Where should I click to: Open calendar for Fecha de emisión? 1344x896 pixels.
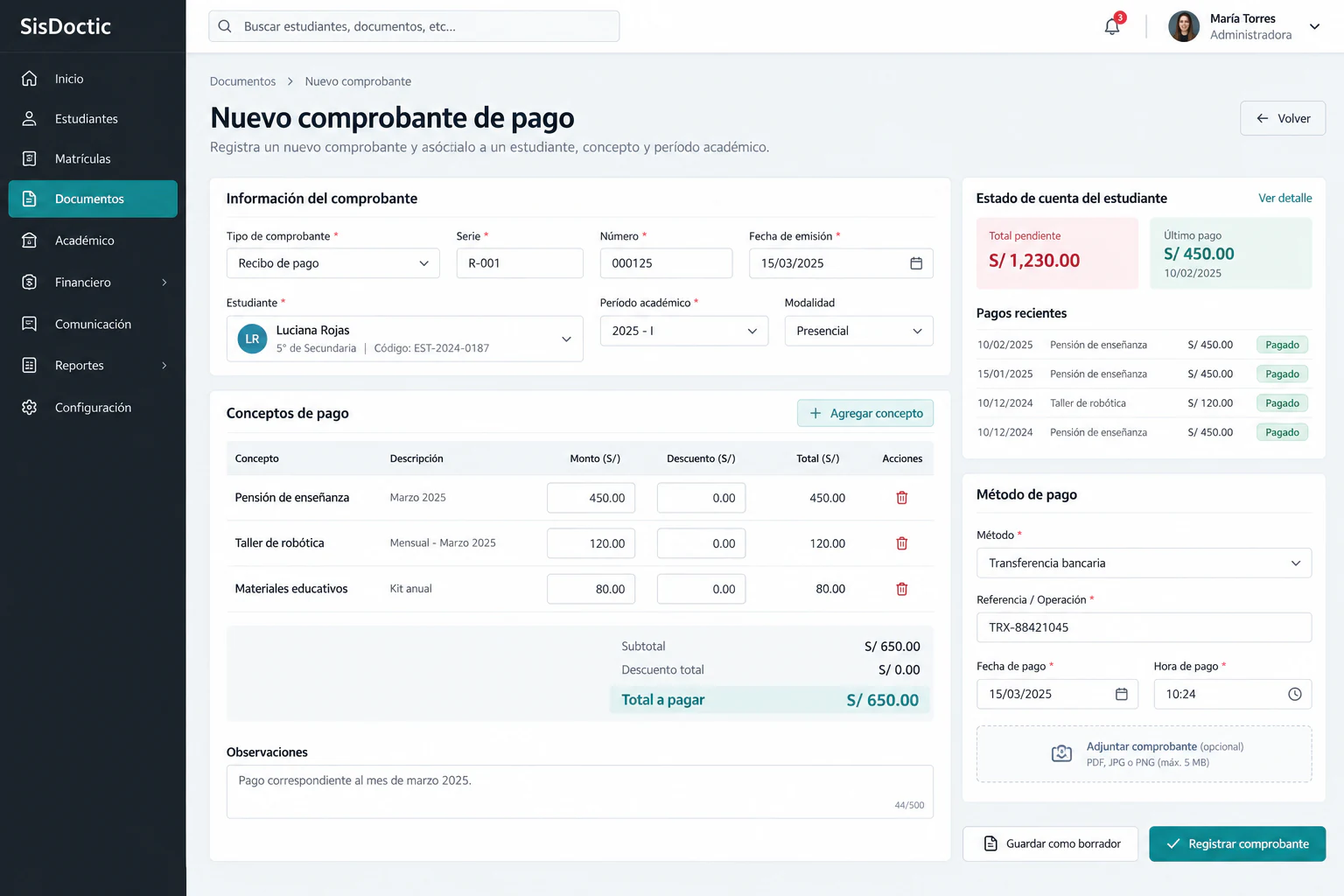pyautogui.click(x=916, y=263)
